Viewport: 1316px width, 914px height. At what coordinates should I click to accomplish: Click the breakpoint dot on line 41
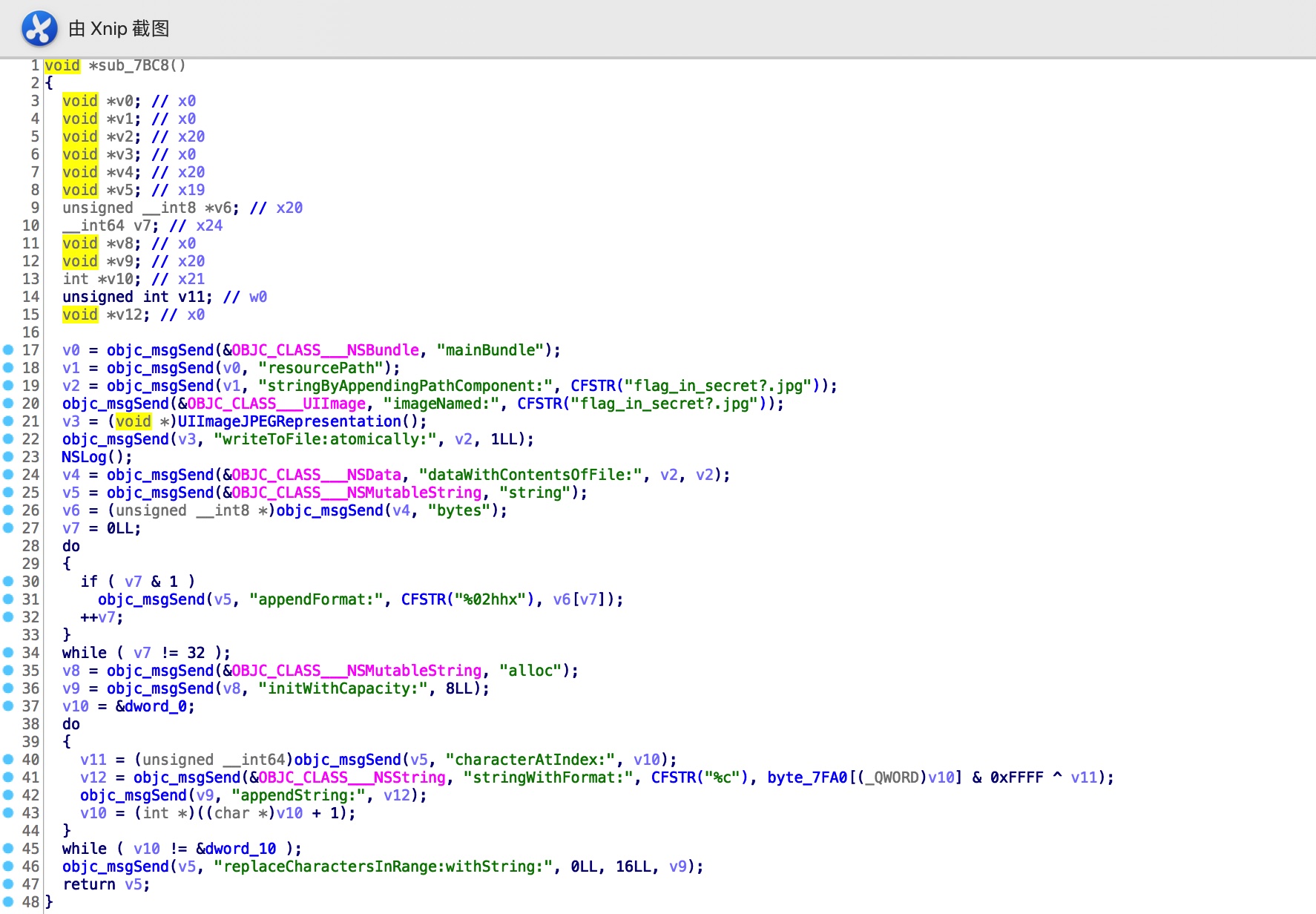tap(8, 777)
